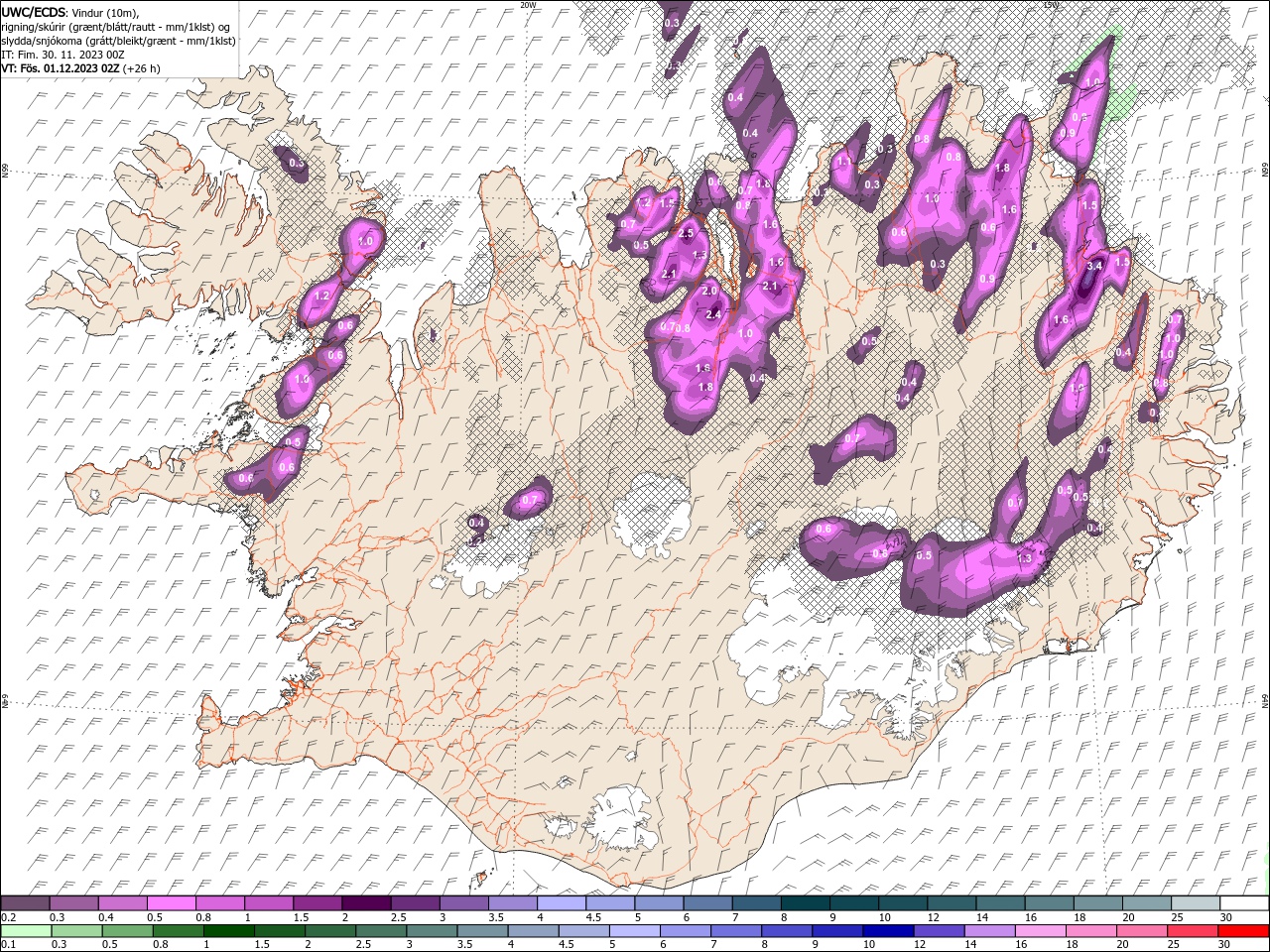
Task: Pick the white 30 swatch in the top legend row
Action: 1244,903
